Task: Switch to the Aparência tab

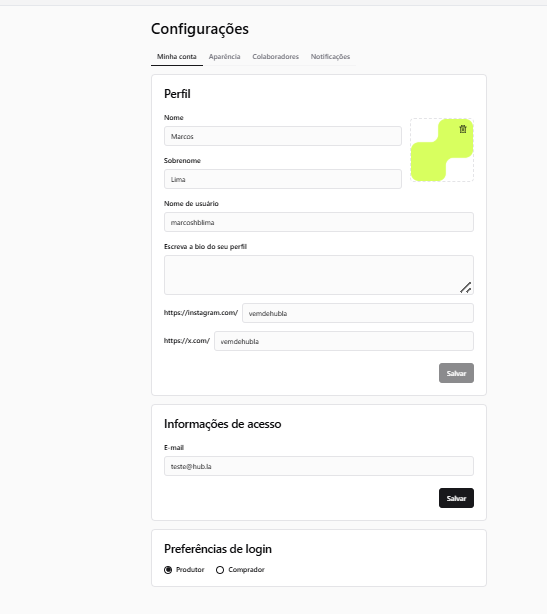Action: pyautogui.click(x=224, y=57)
